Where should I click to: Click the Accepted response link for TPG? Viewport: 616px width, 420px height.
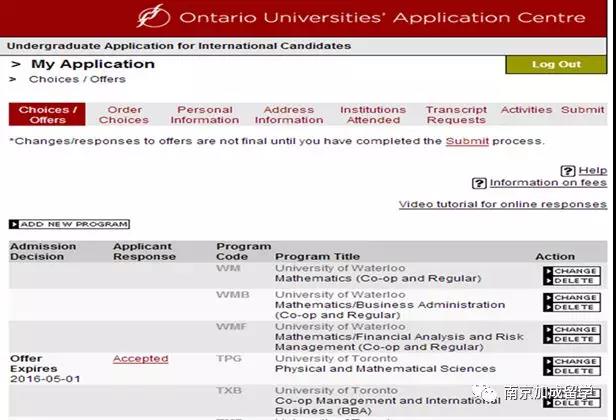click(x=141, y=359)
